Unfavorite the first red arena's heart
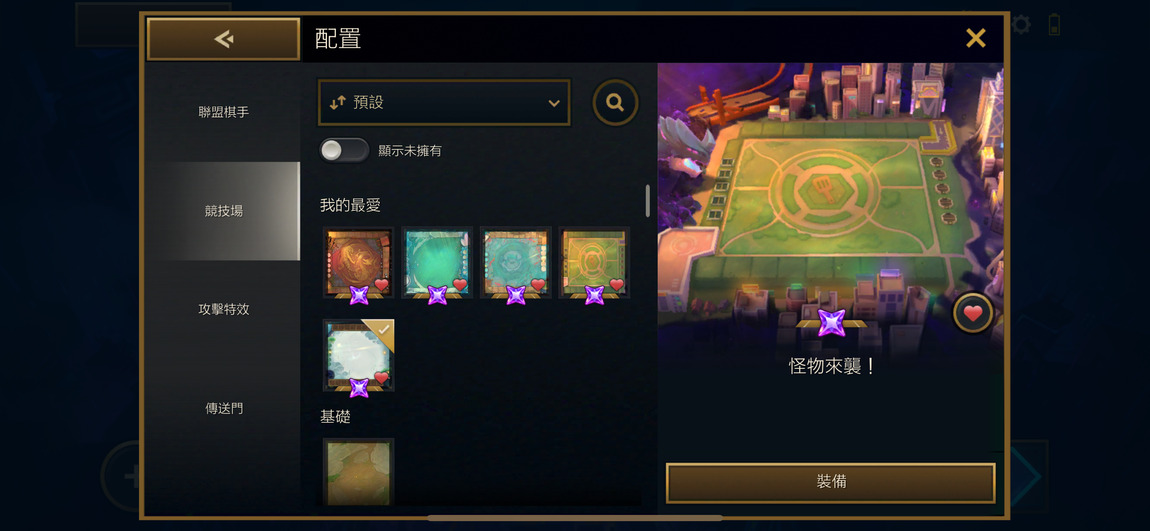1150x531 pixels. (381, 285)
